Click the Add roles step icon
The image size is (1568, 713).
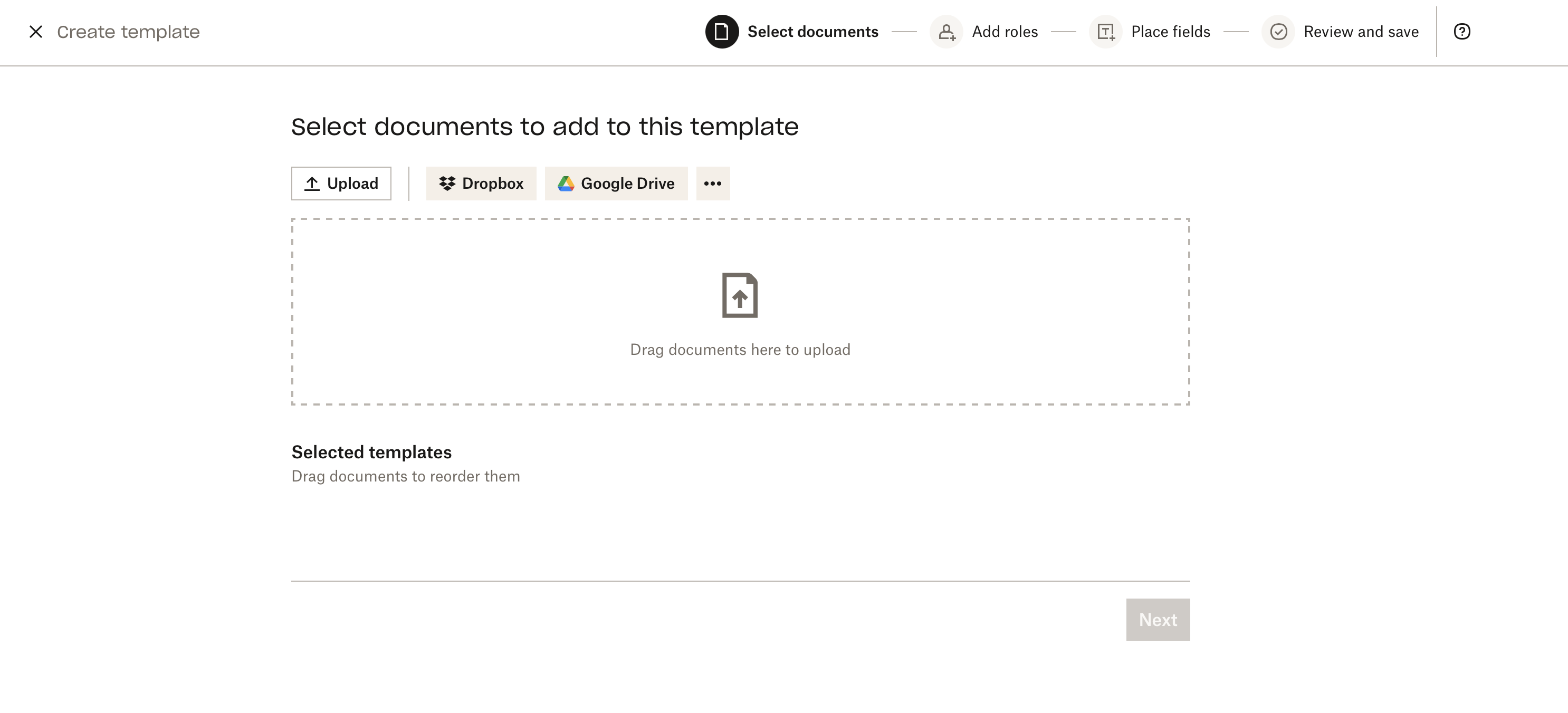(946, 31)
